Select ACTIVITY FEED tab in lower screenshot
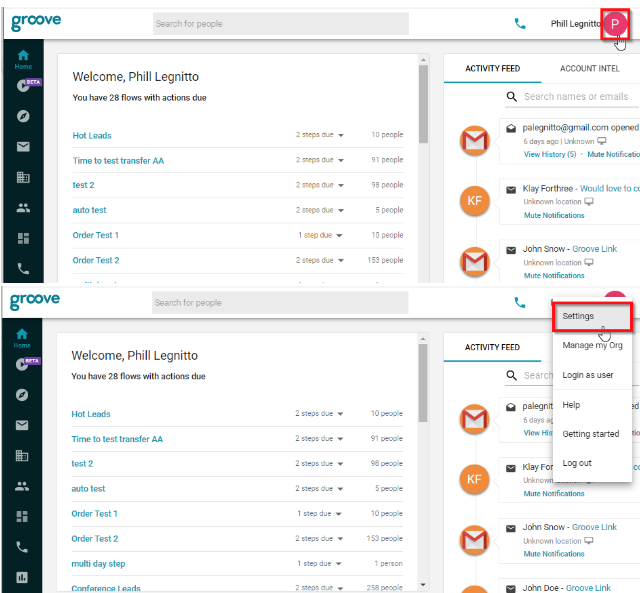 (492, 347)
